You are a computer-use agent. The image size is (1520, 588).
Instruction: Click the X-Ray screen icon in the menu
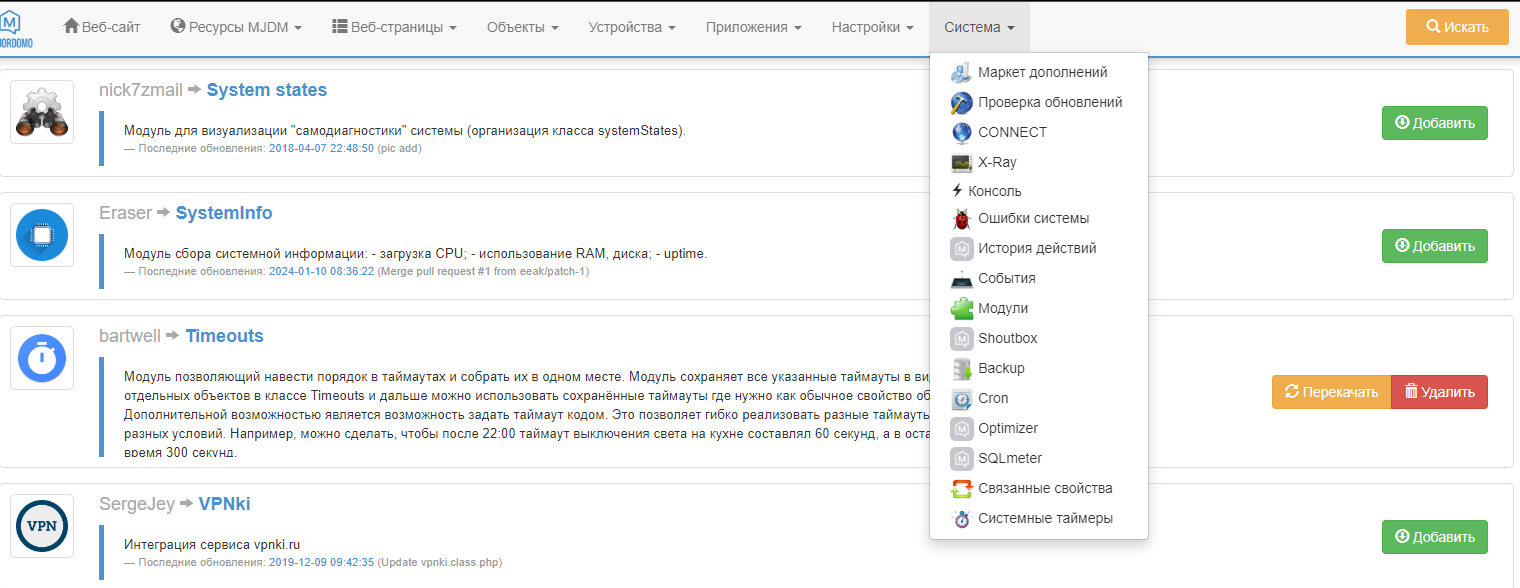960,161
